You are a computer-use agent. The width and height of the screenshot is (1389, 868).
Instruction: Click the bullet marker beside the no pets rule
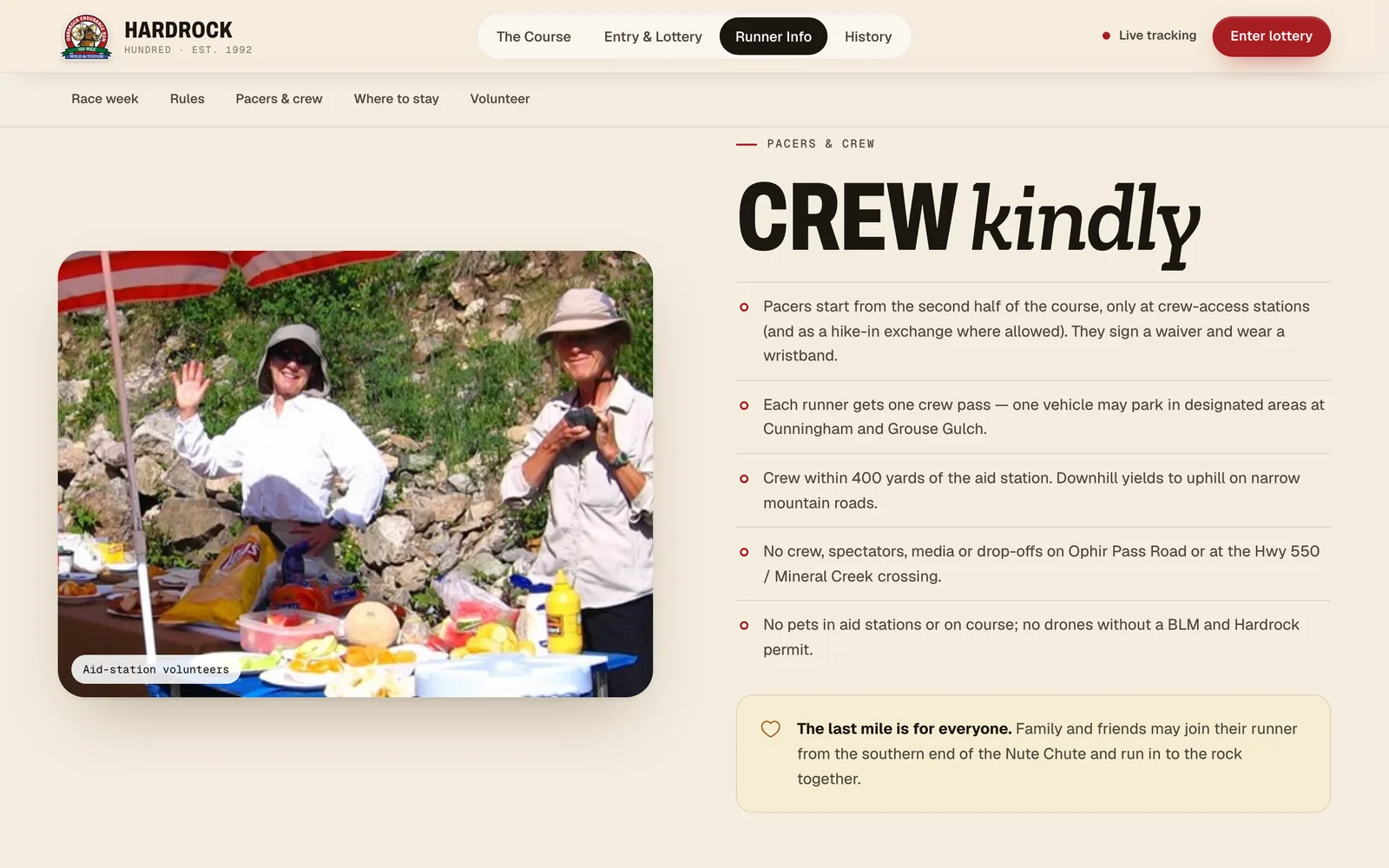744,625
